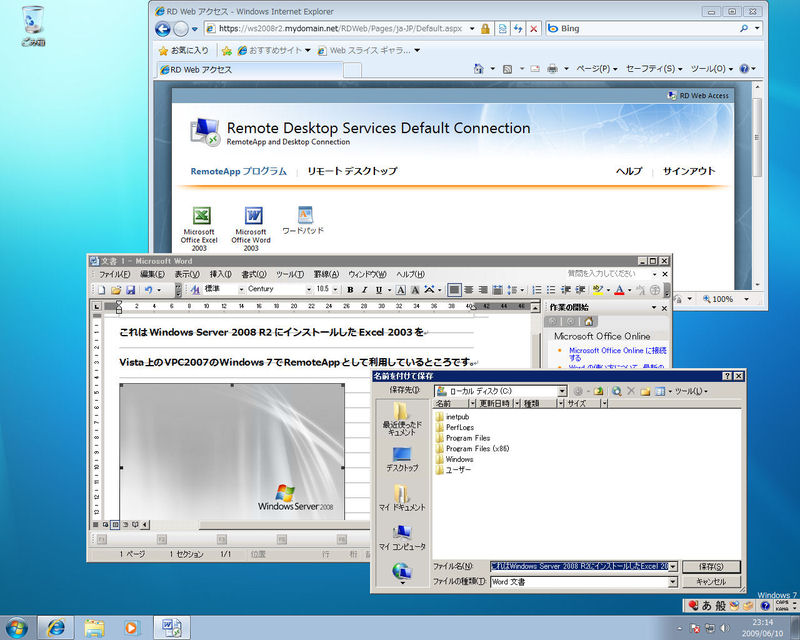Click the Save diskette icon in Word toolbar

[x=131, y=290]
